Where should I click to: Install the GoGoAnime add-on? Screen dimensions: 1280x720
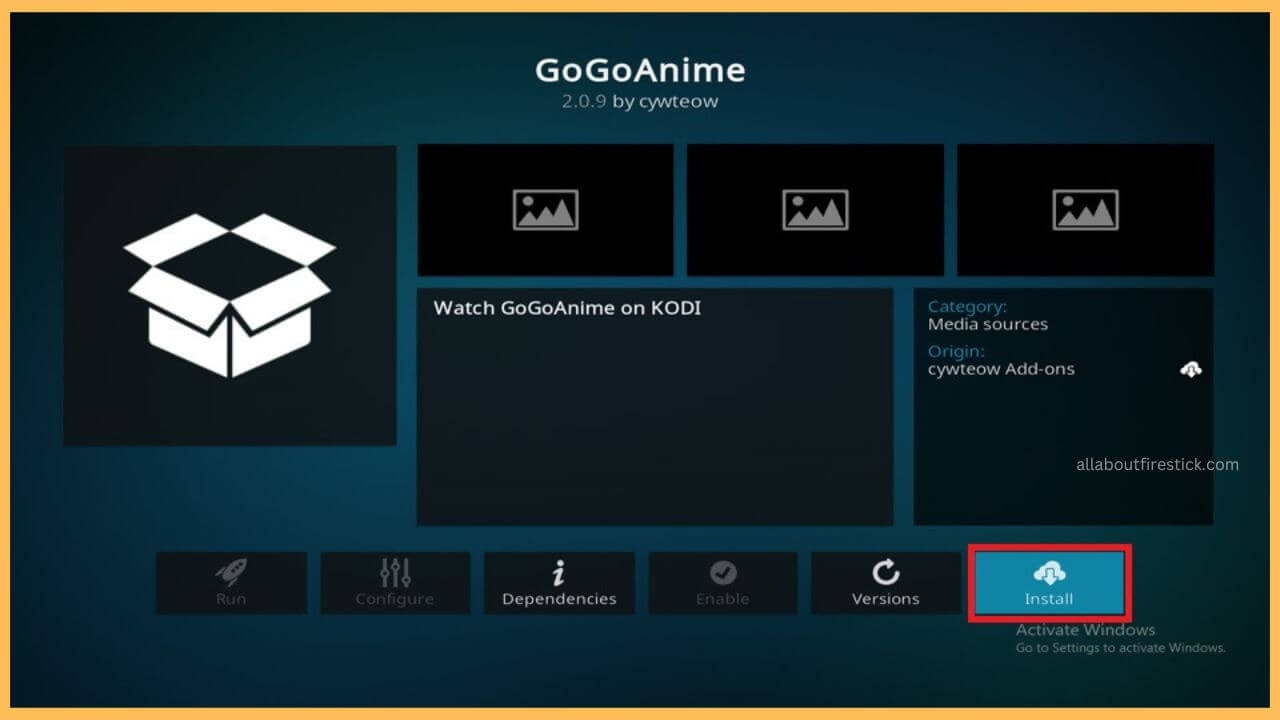pyautogui.click(x=1049, y=583)
